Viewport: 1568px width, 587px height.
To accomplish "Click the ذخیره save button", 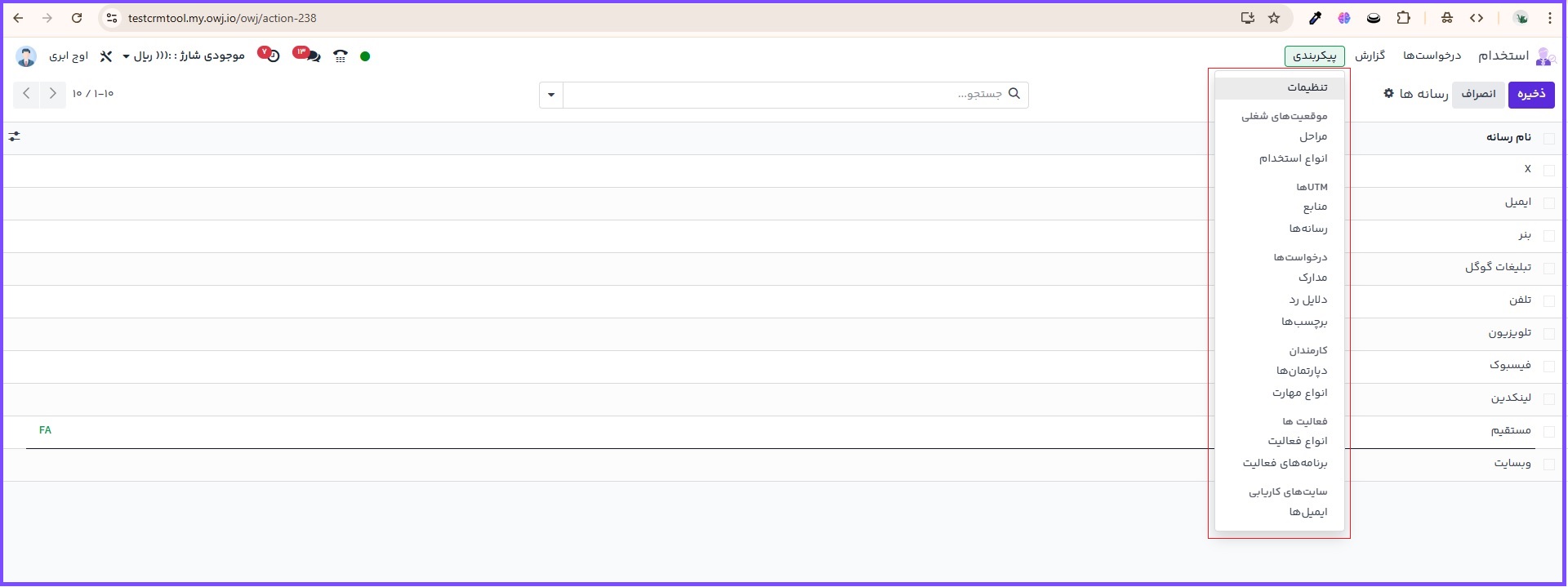I will 1530,95.
